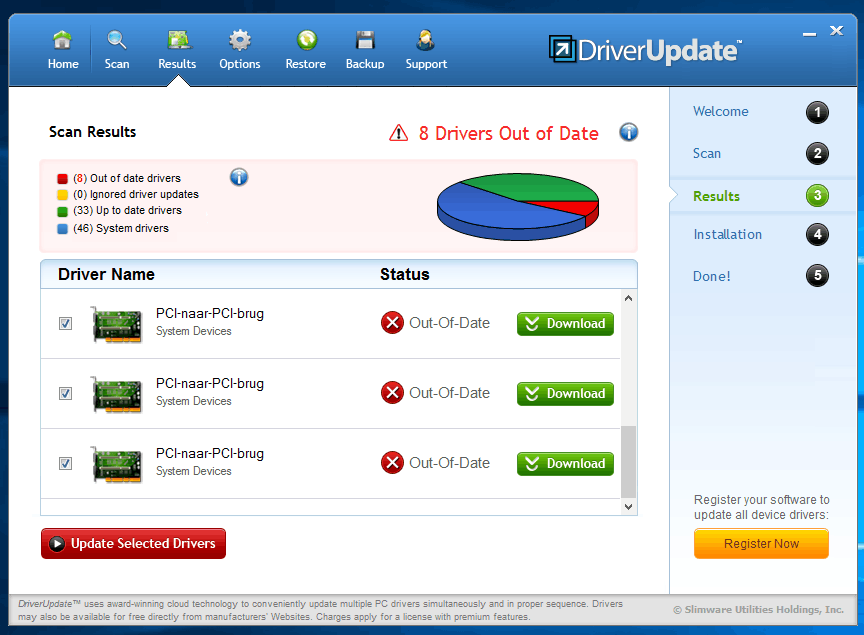Click second row's red Out-Of-Date X icon
Viewport: 864px width, 635px height.
[x=392, y=392]
